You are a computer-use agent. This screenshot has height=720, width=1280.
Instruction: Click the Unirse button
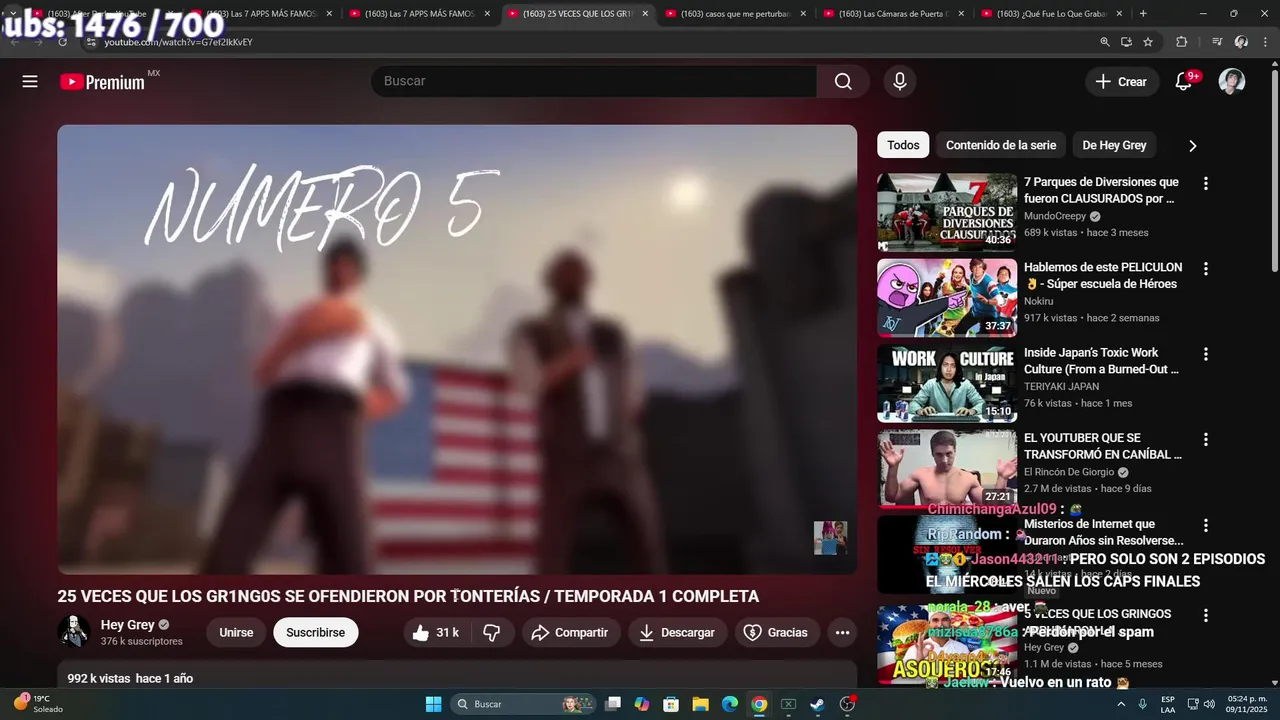236,632
